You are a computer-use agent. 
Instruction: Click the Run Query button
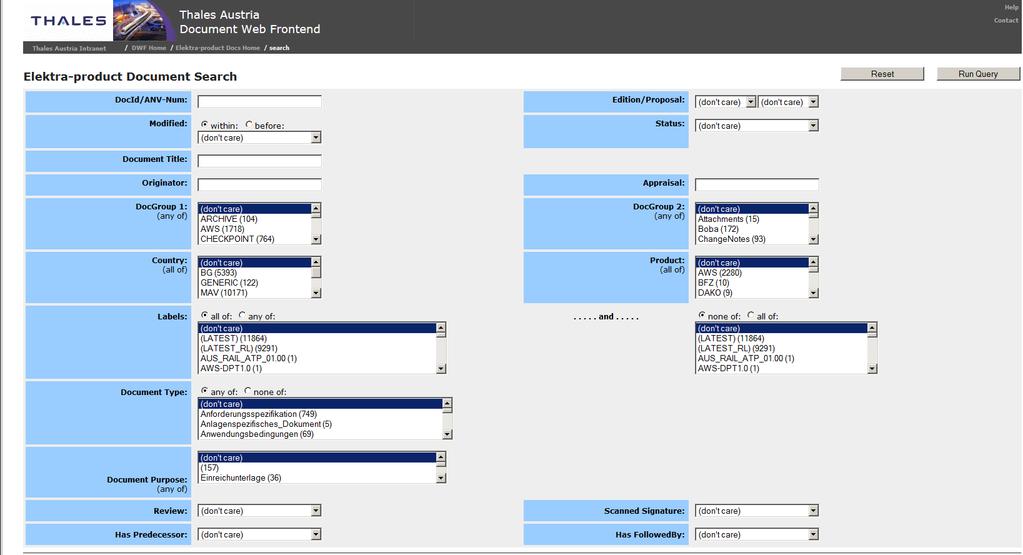tap(978, 74)
